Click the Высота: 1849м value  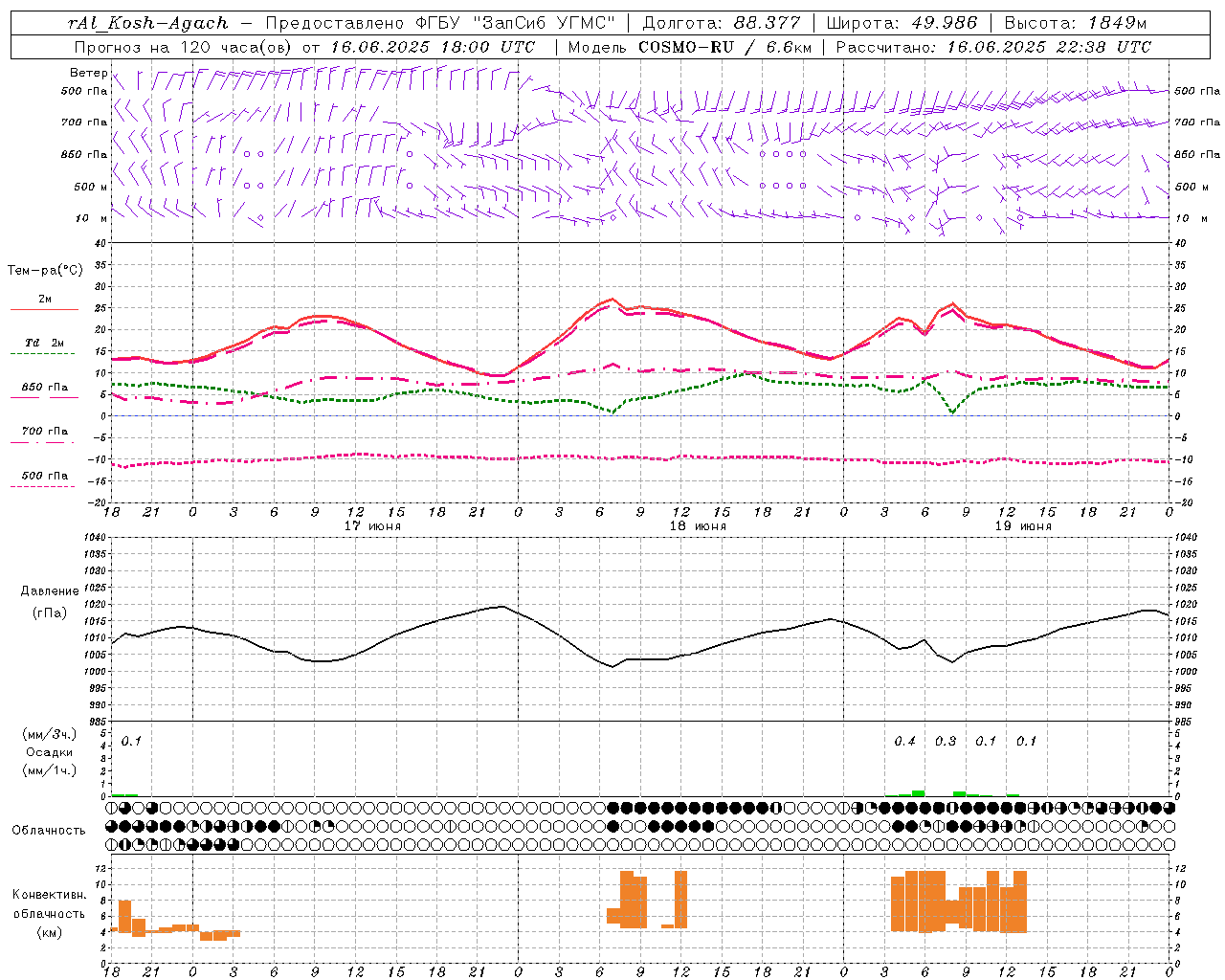(x=1076, y=23)
